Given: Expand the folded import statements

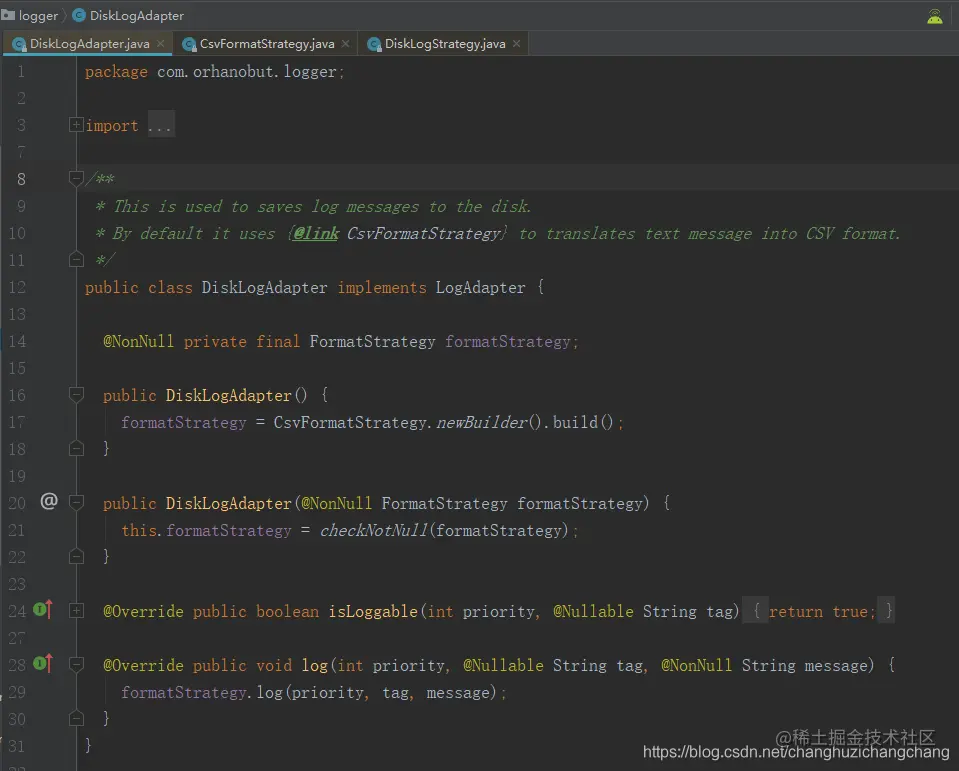Looking at the screenshot, I should coord(76,125).
